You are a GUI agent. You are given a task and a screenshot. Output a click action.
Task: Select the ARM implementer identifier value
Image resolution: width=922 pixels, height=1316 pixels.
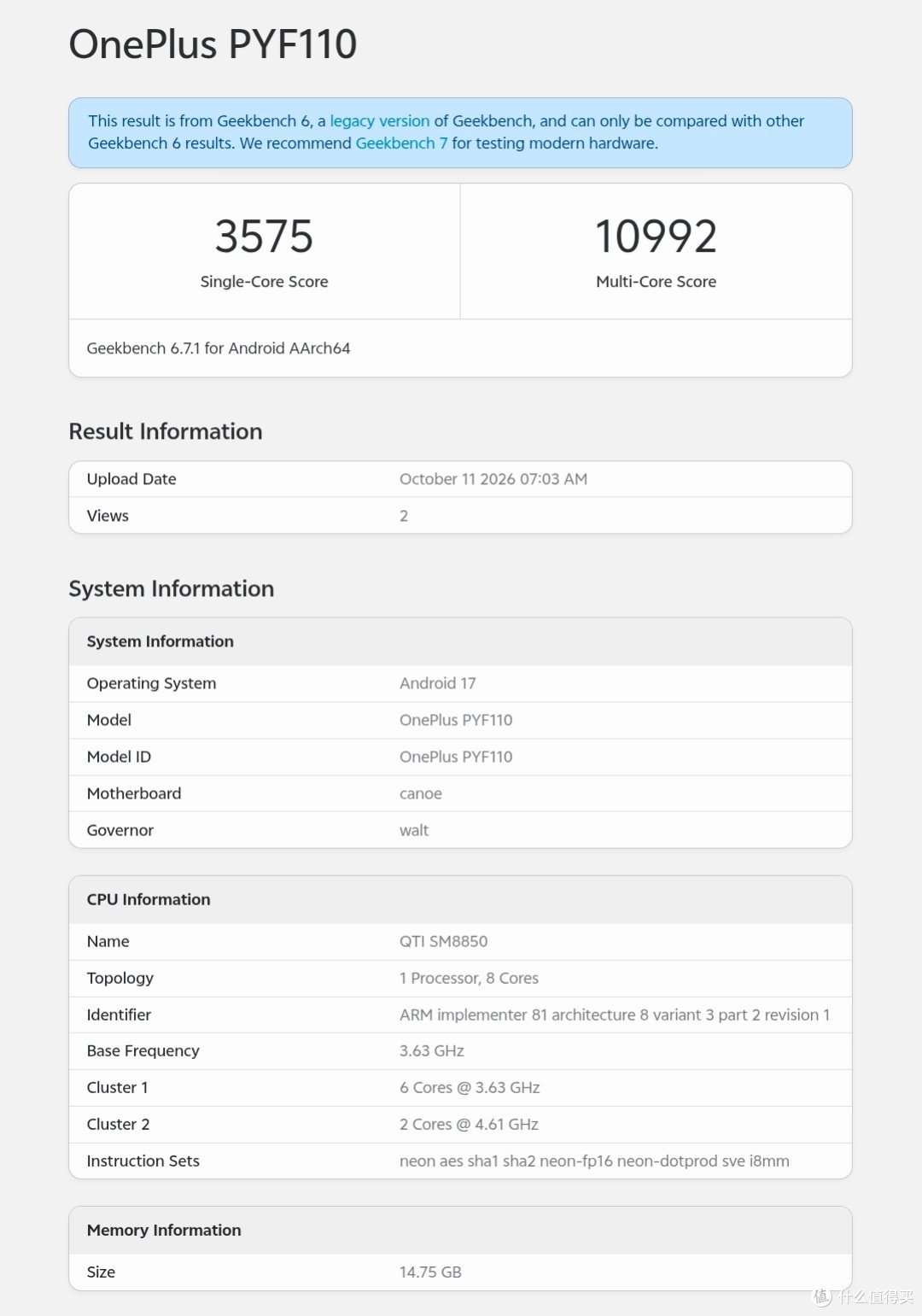point(615,1015)
